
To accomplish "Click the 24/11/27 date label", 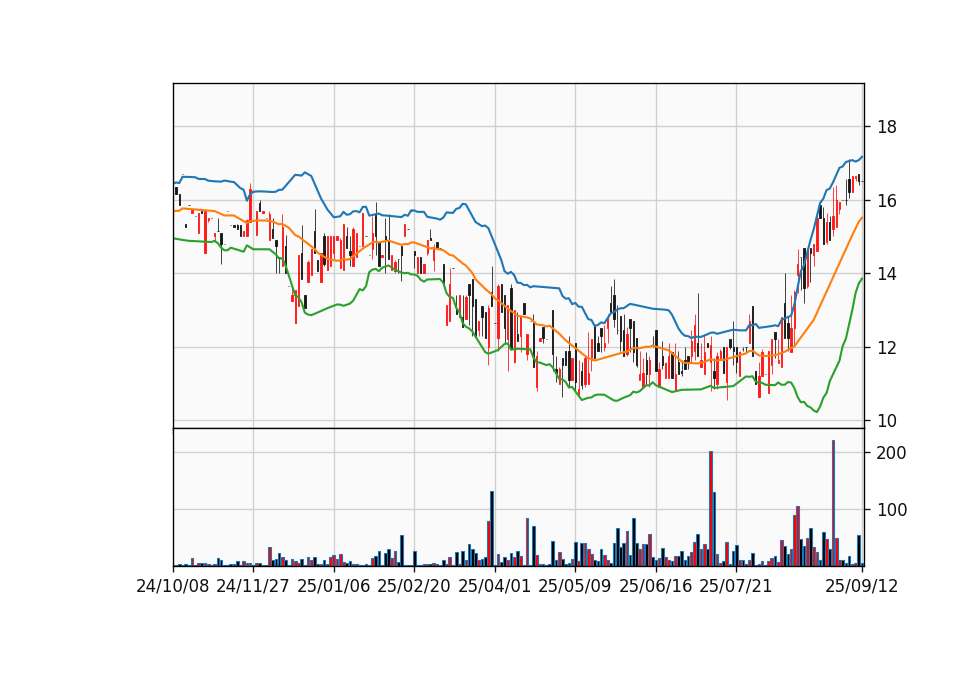I will (253, 586).
